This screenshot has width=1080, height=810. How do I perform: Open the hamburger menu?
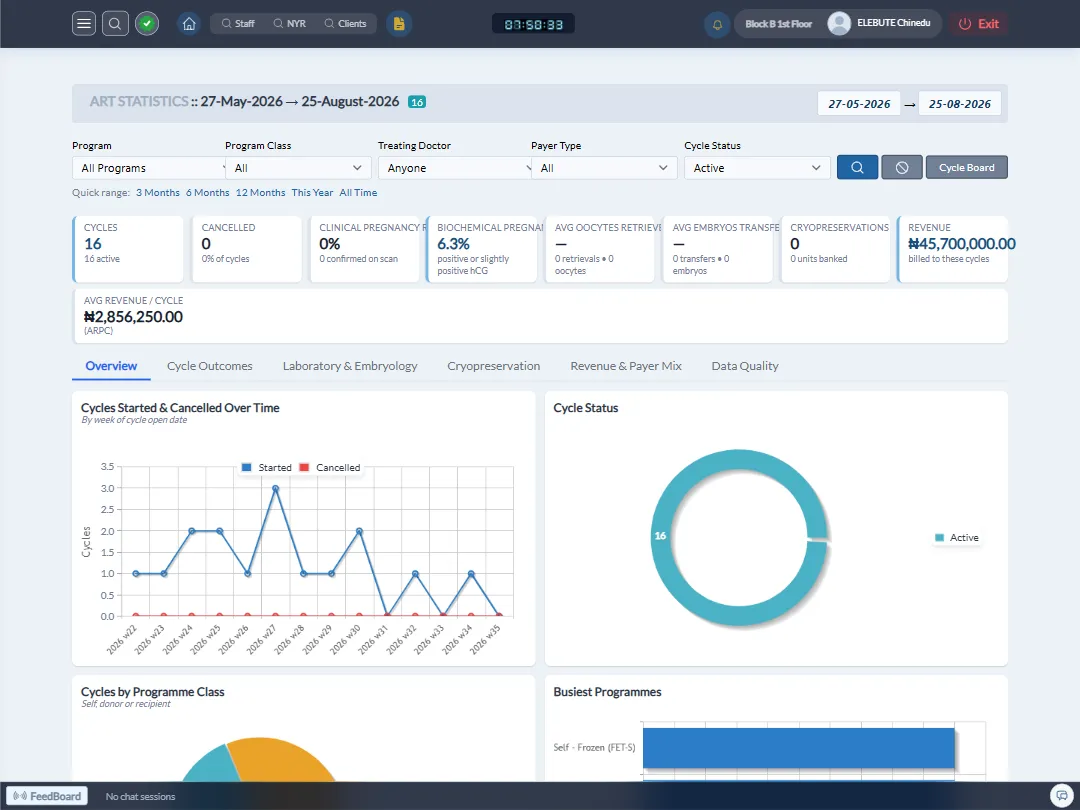tap(84, 23)
